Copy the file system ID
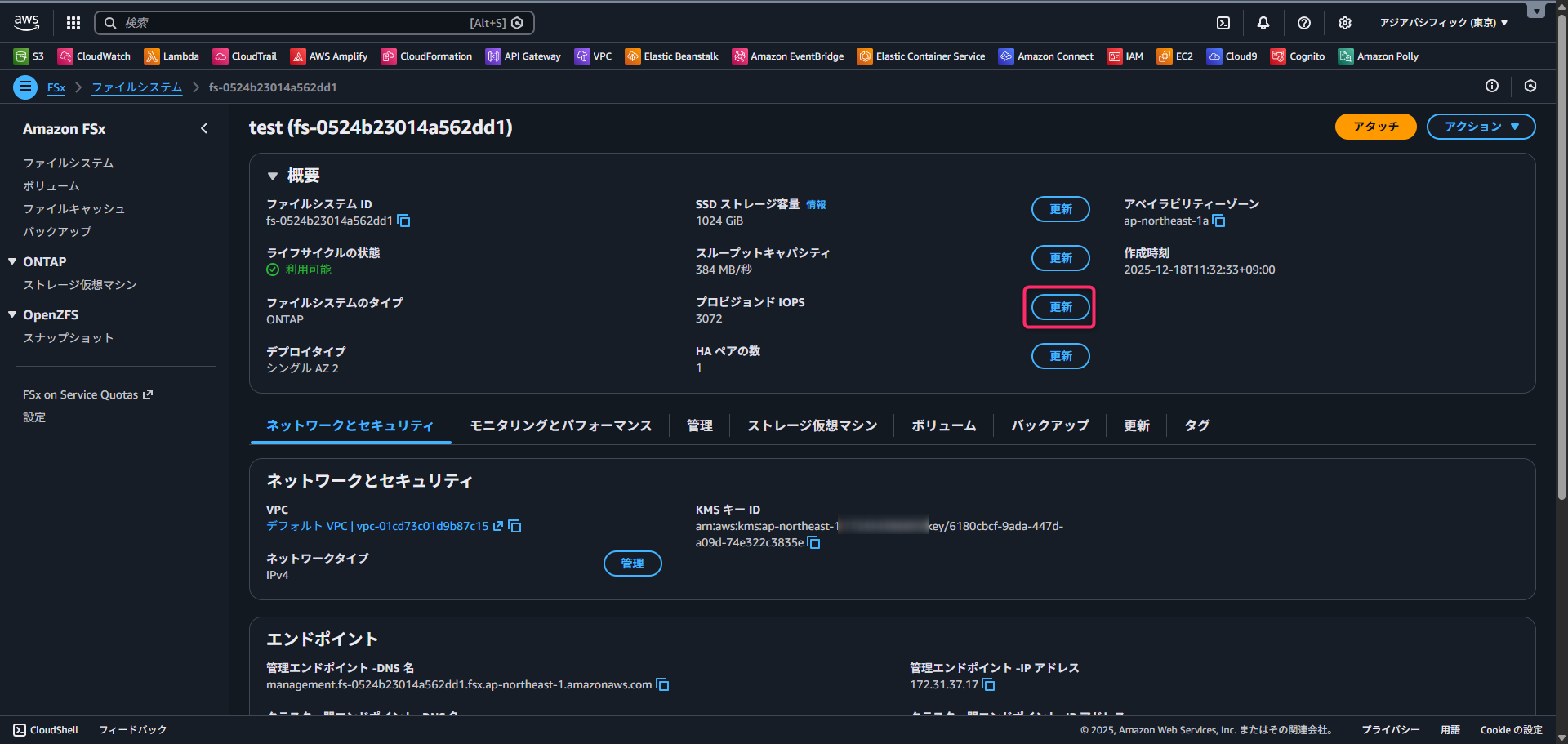 (x=403, y=221)
